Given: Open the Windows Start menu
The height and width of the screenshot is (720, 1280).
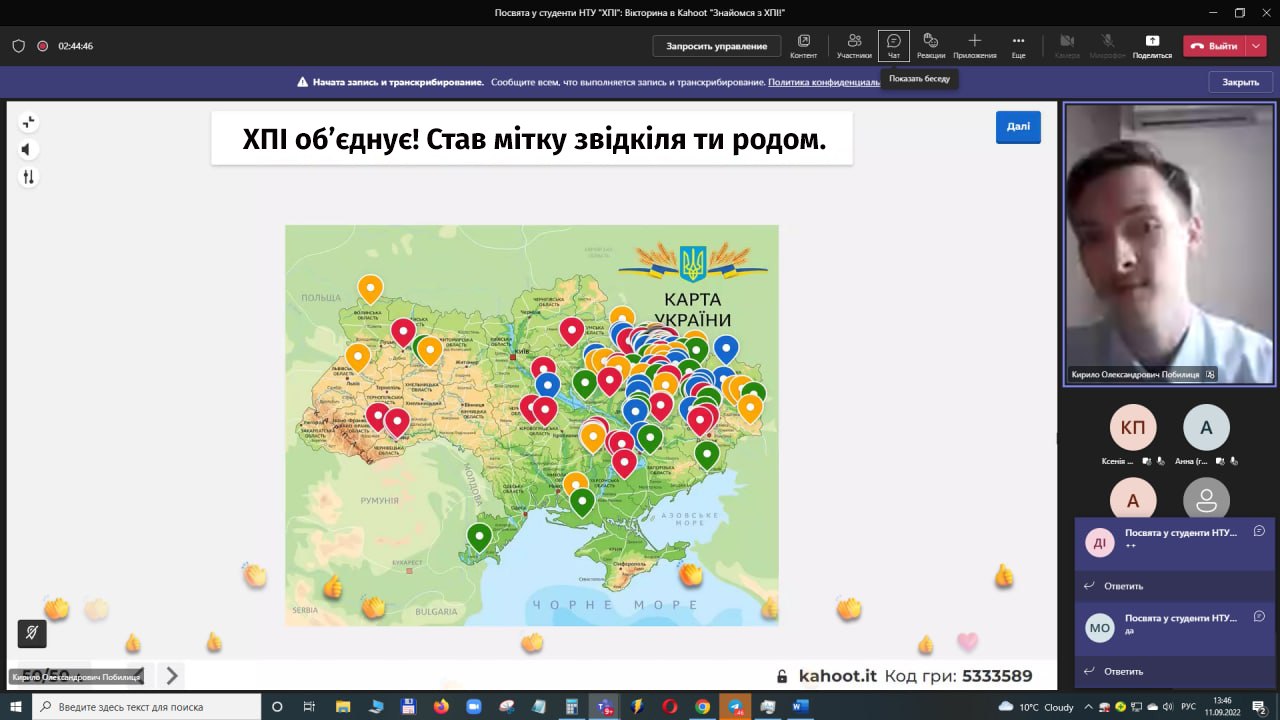Looking at the screenshot, I should [x=15, y=707].
